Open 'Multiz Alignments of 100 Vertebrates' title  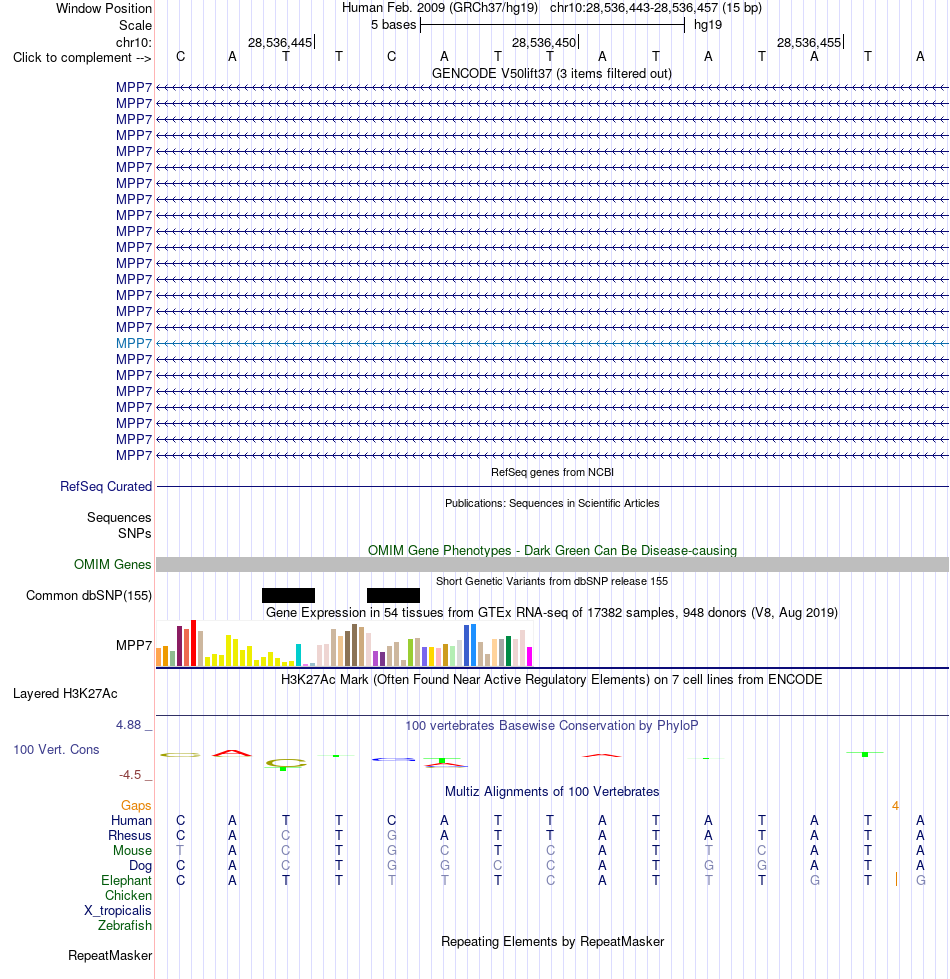pos(552,792)
